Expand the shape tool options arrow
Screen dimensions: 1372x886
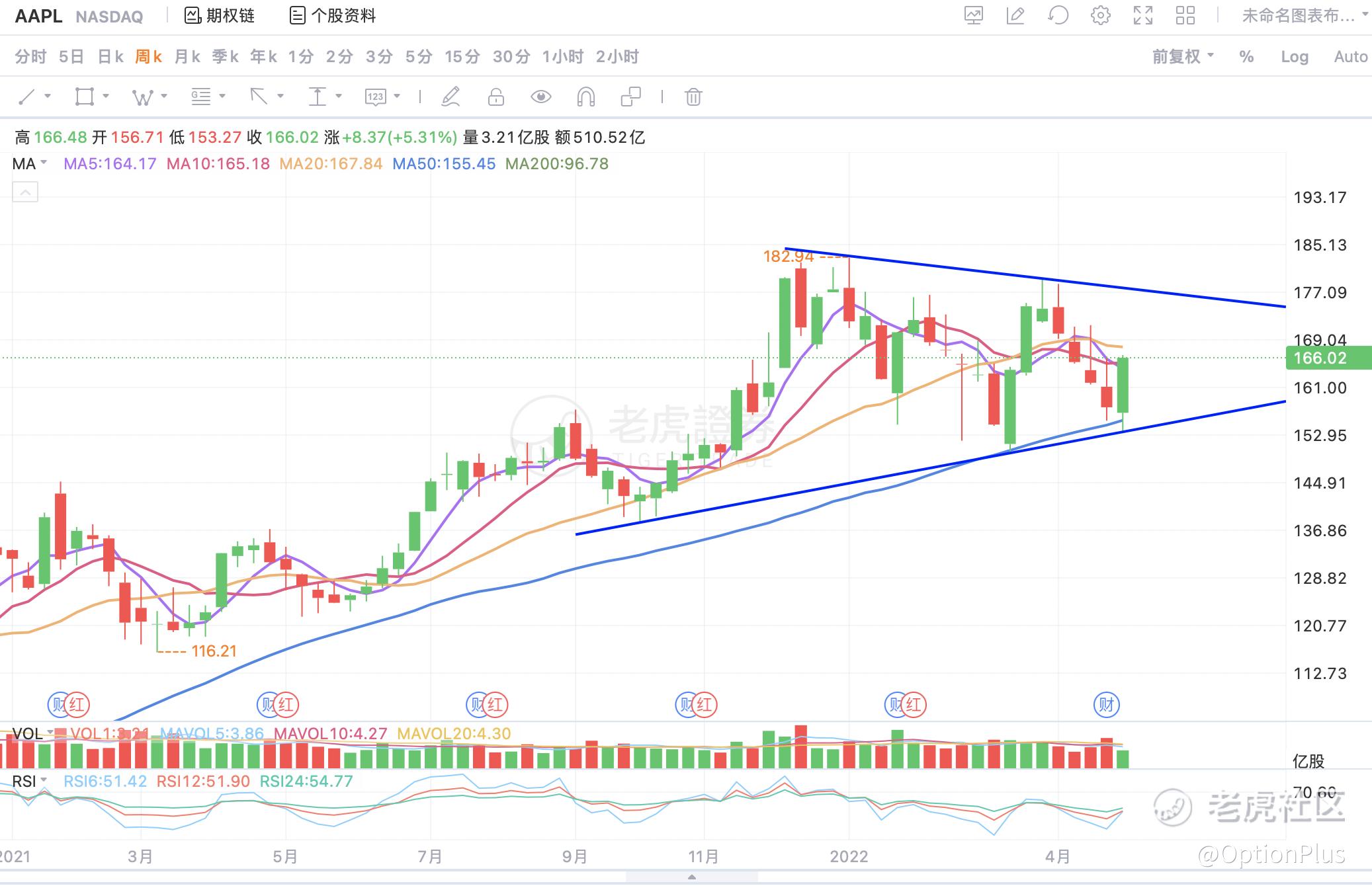pos(106,97)
